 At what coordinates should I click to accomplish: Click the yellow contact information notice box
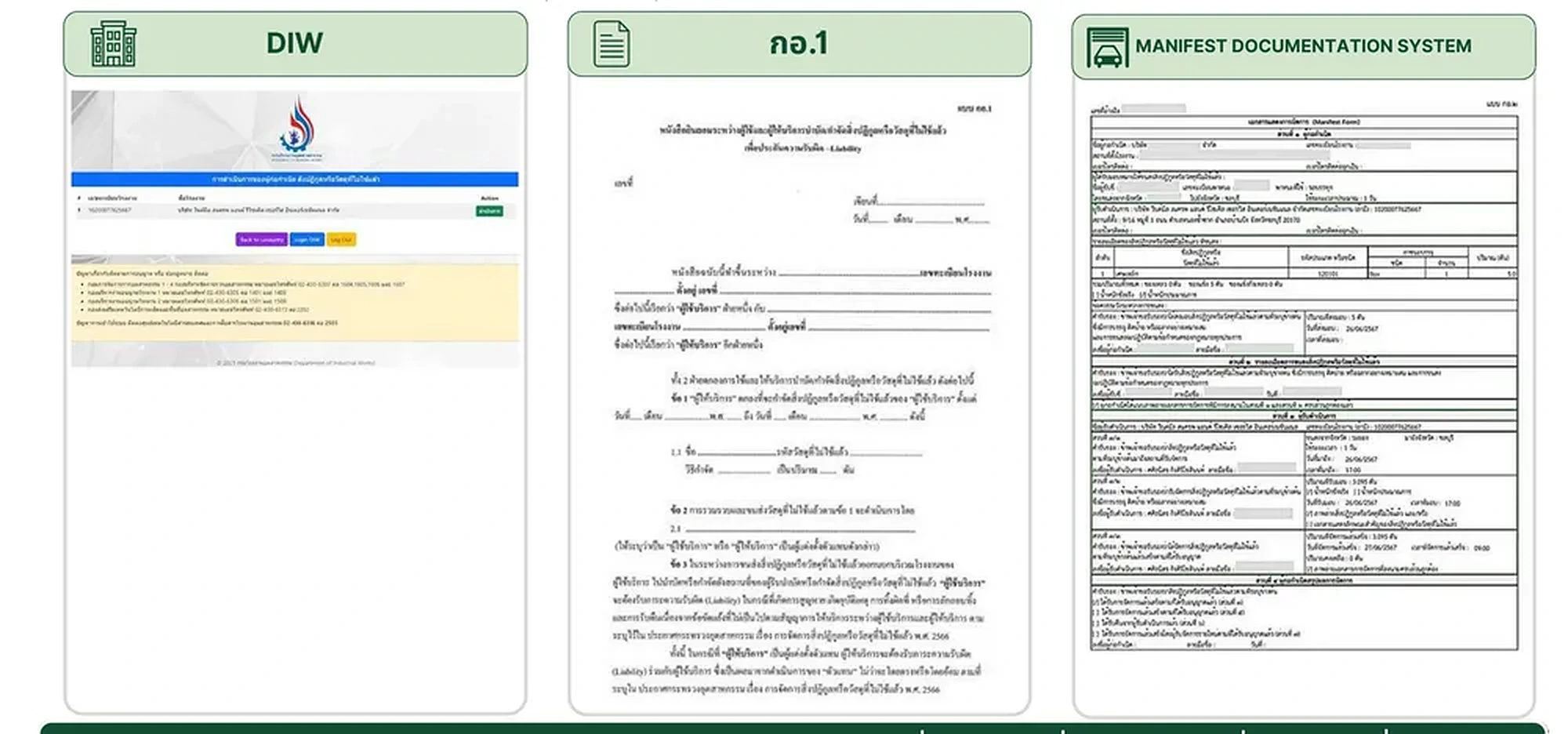[x=295, y=303]
